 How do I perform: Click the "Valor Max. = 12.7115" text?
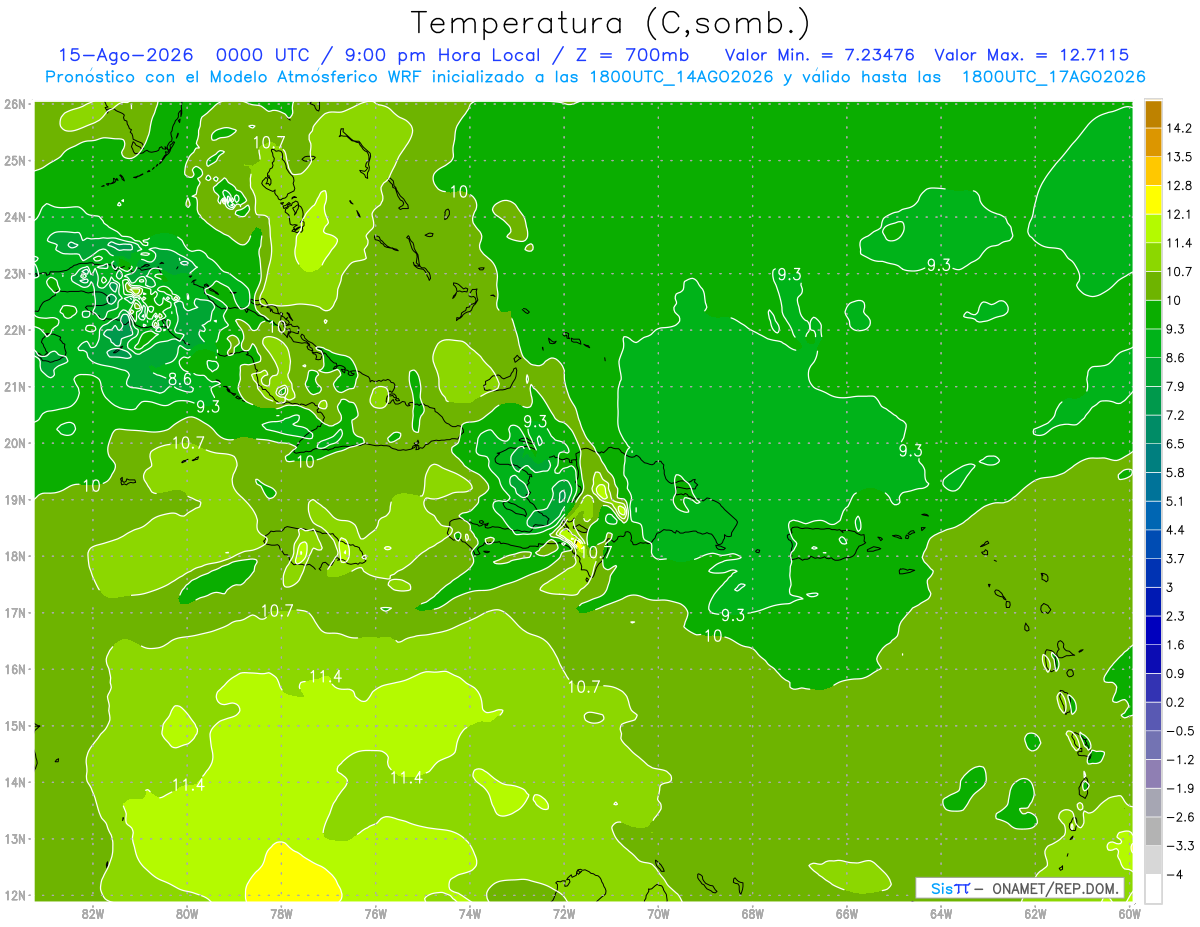click(1032, 55)
